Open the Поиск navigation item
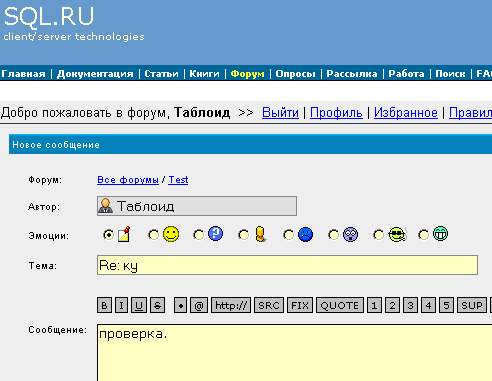 [450, 74]
